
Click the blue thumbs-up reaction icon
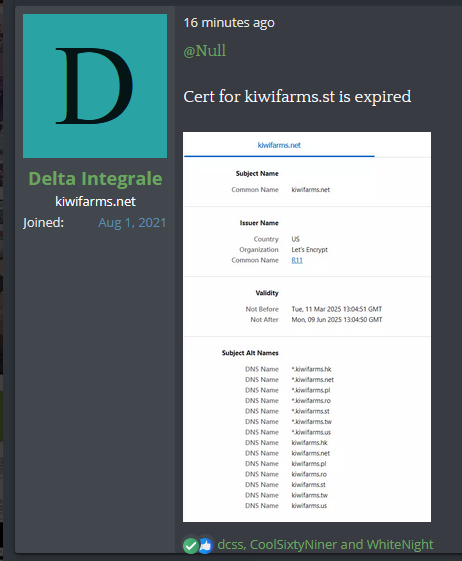coord(205,546)
